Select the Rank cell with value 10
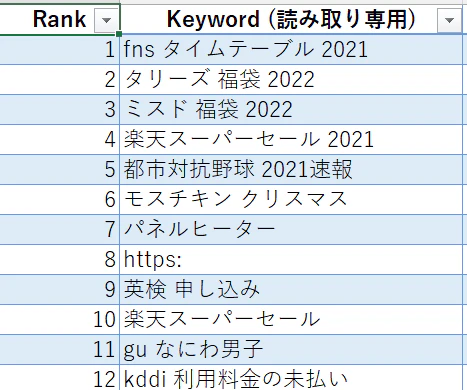 59,319
